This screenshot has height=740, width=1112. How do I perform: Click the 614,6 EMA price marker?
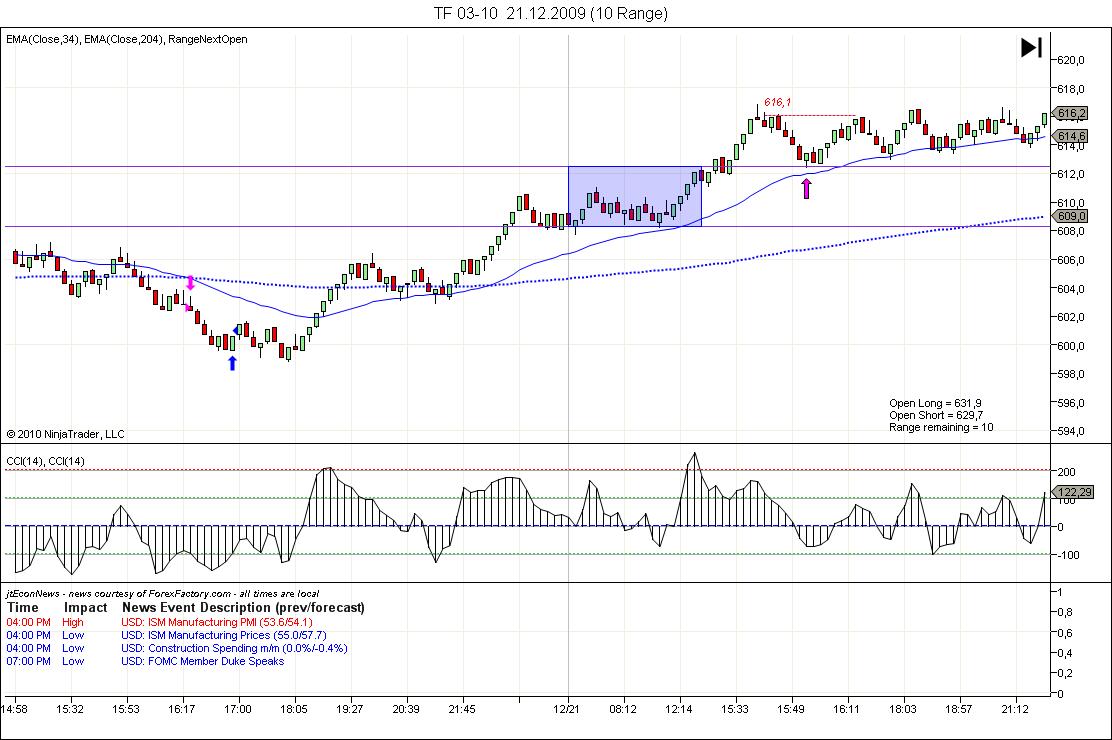[x=1071, y=136]
